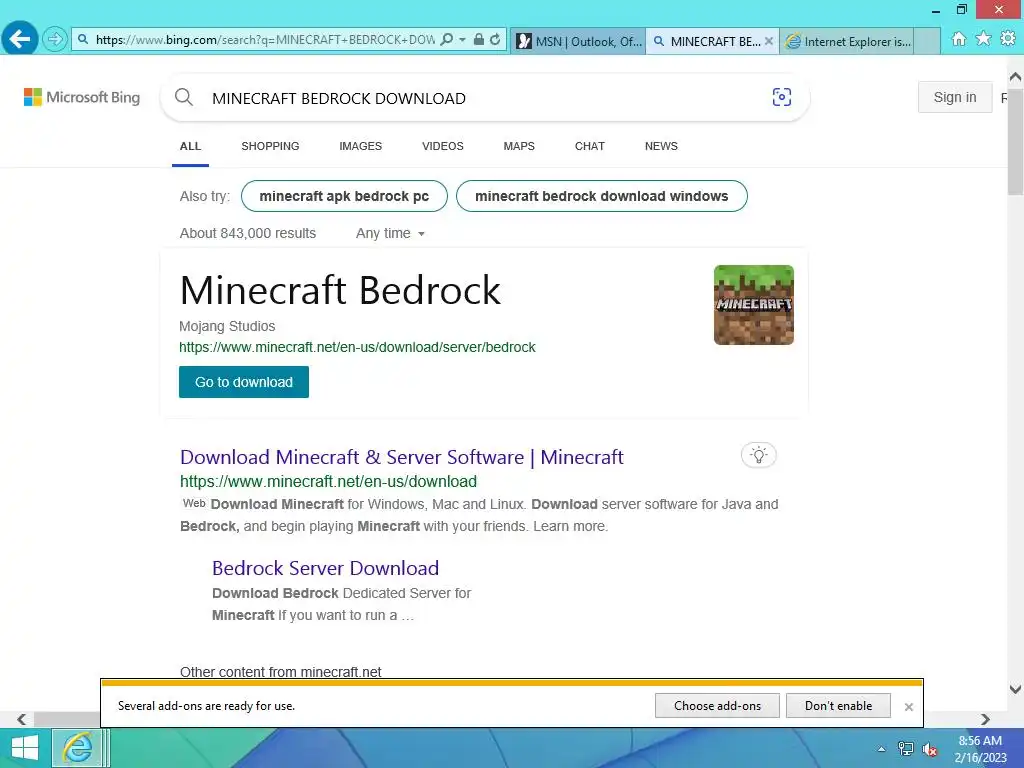Viewport: 1024px width, 768px height.
Task: Open the CHAT search tab
Action: [x=590, y=146]
